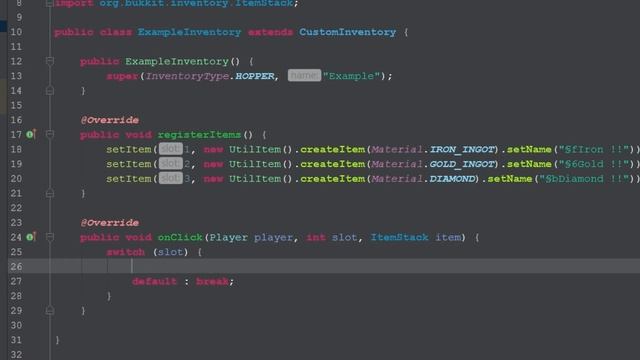Click the "§6Gold !!" string on line 19
The image size is (640, 360).
coord(594,164)
